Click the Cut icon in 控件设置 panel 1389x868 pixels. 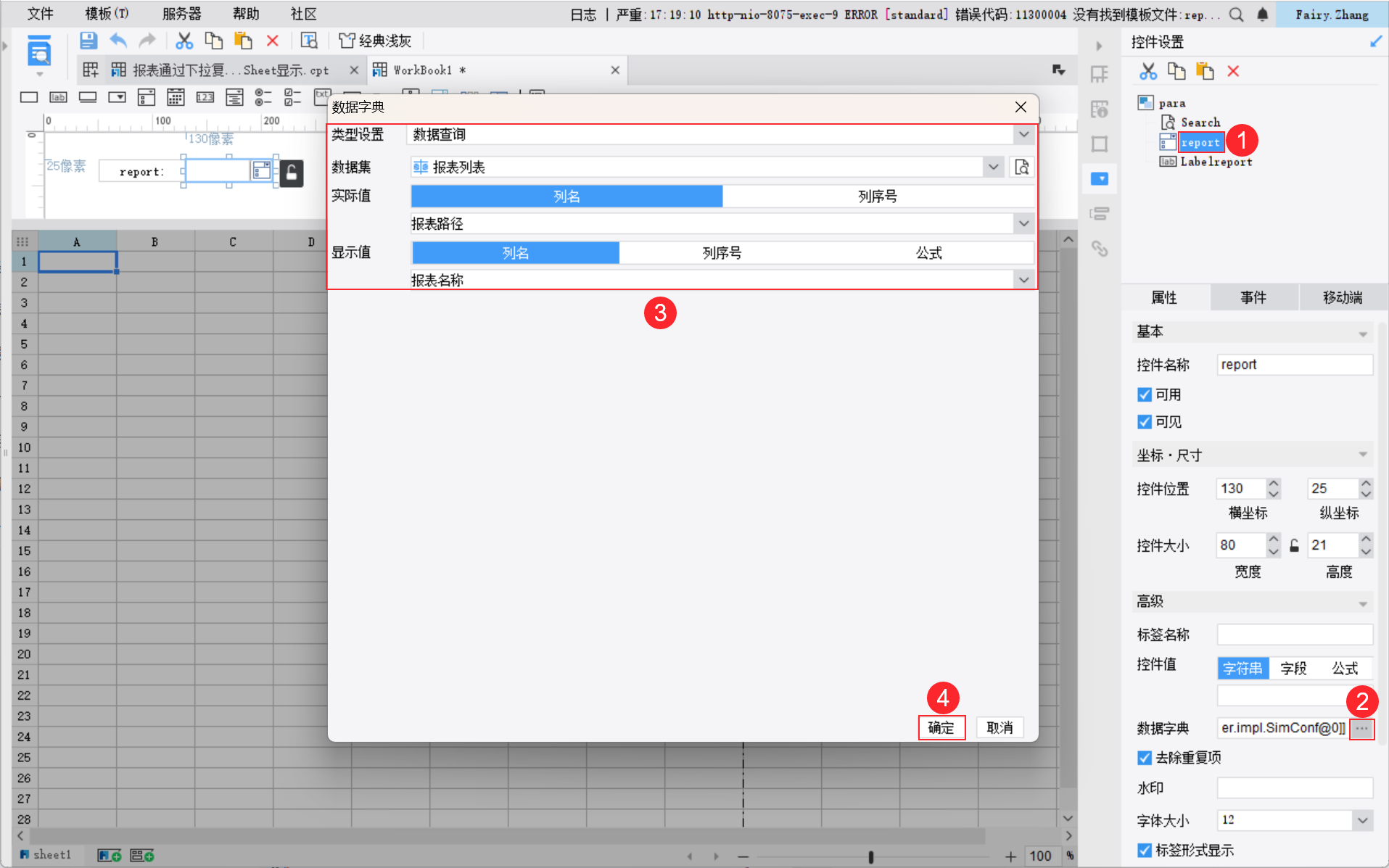[x=1147, y=71]
